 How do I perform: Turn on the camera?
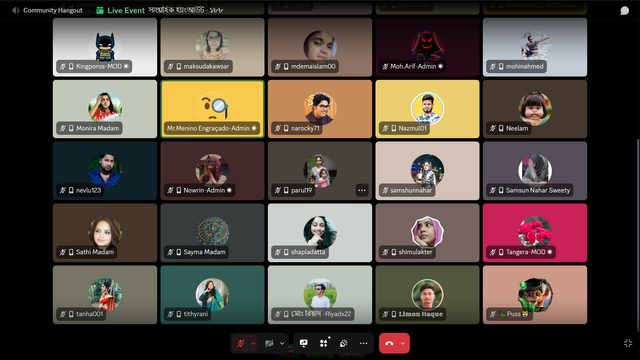[x=269, y=343]
